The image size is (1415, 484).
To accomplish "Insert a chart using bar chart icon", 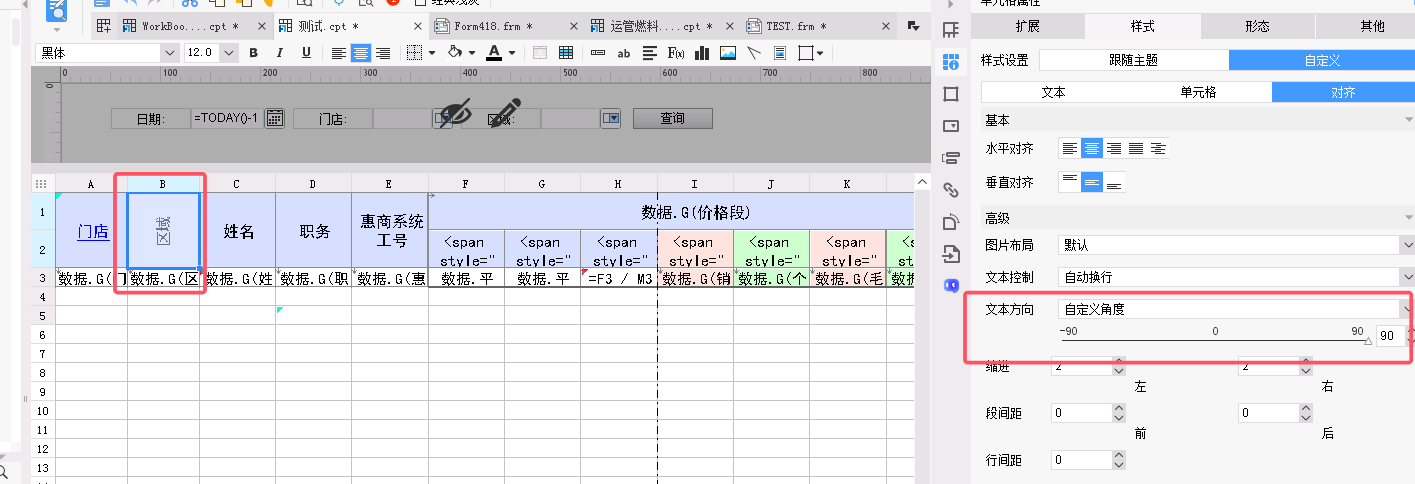I will pyautogui.click(x=702, y=53).
